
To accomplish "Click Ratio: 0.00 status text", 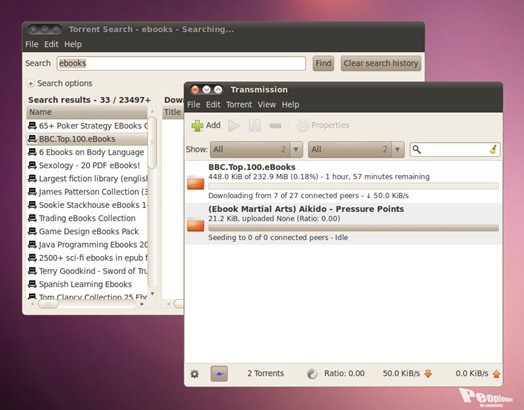I will point(344,374).
